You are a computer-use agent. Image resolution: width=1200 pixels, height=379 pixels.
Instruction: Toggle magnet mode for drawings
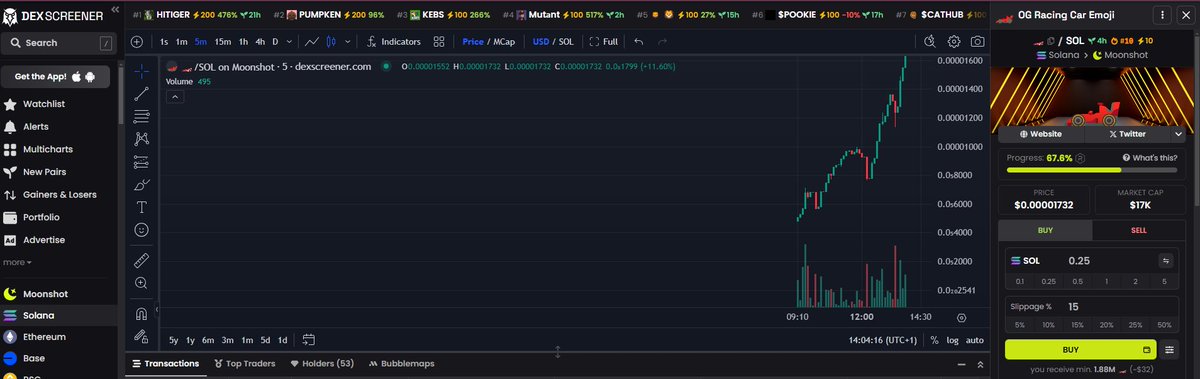coord(141,313)
